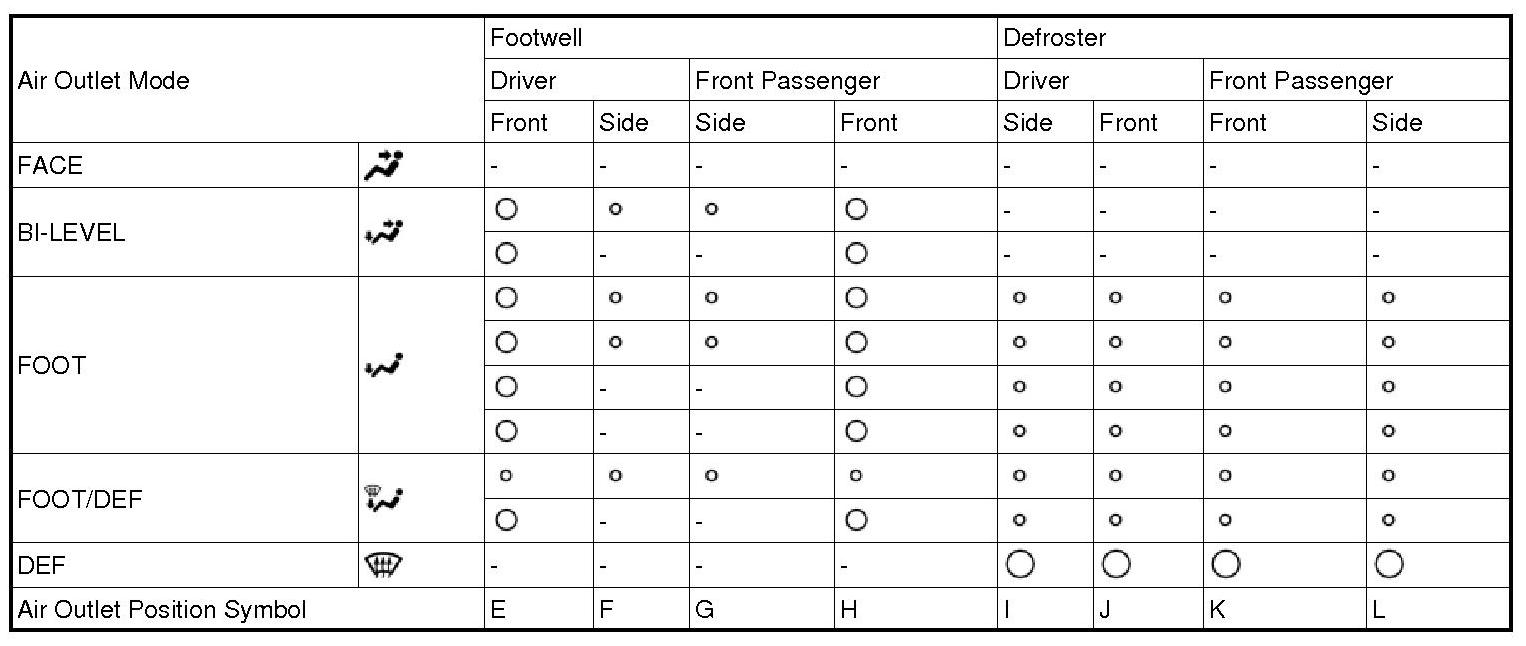This screenshot has width=1526, height=646.
Task: Click the "Air Outlet Position Symbol" label
Action: [162, 609]
